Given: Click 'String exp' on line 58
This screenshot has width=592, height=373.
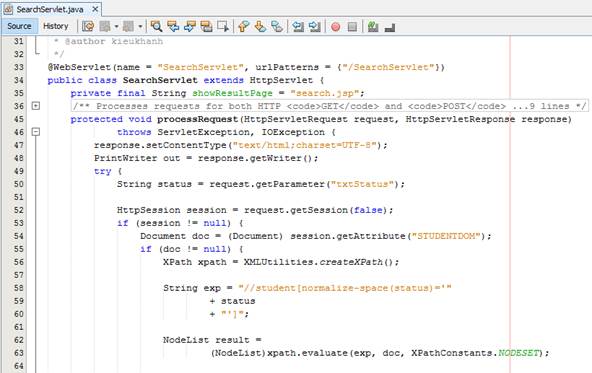Looking at the screenshot, I should (192, 288).
